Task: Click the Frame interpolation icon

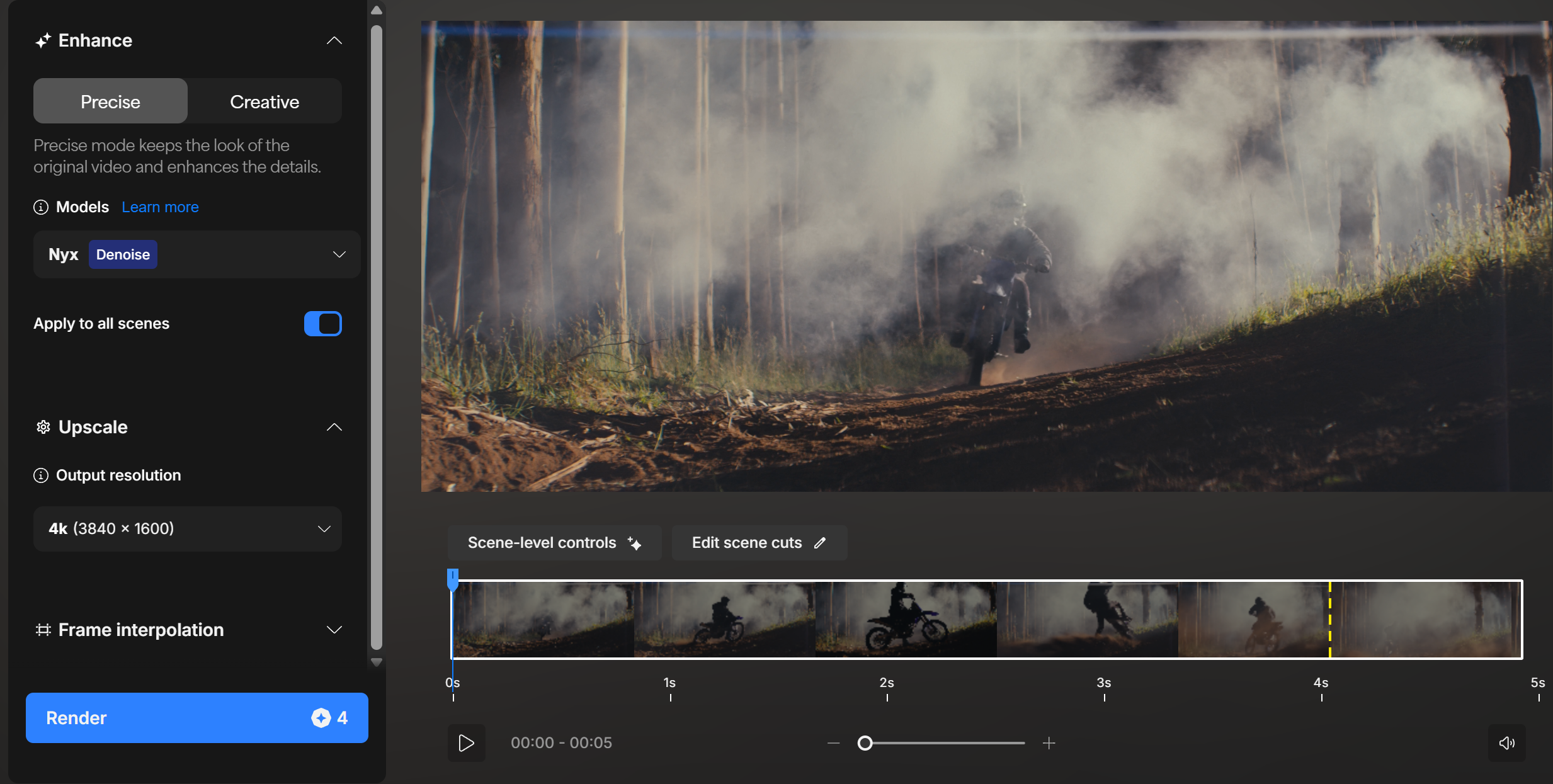Action: point(43,630)
